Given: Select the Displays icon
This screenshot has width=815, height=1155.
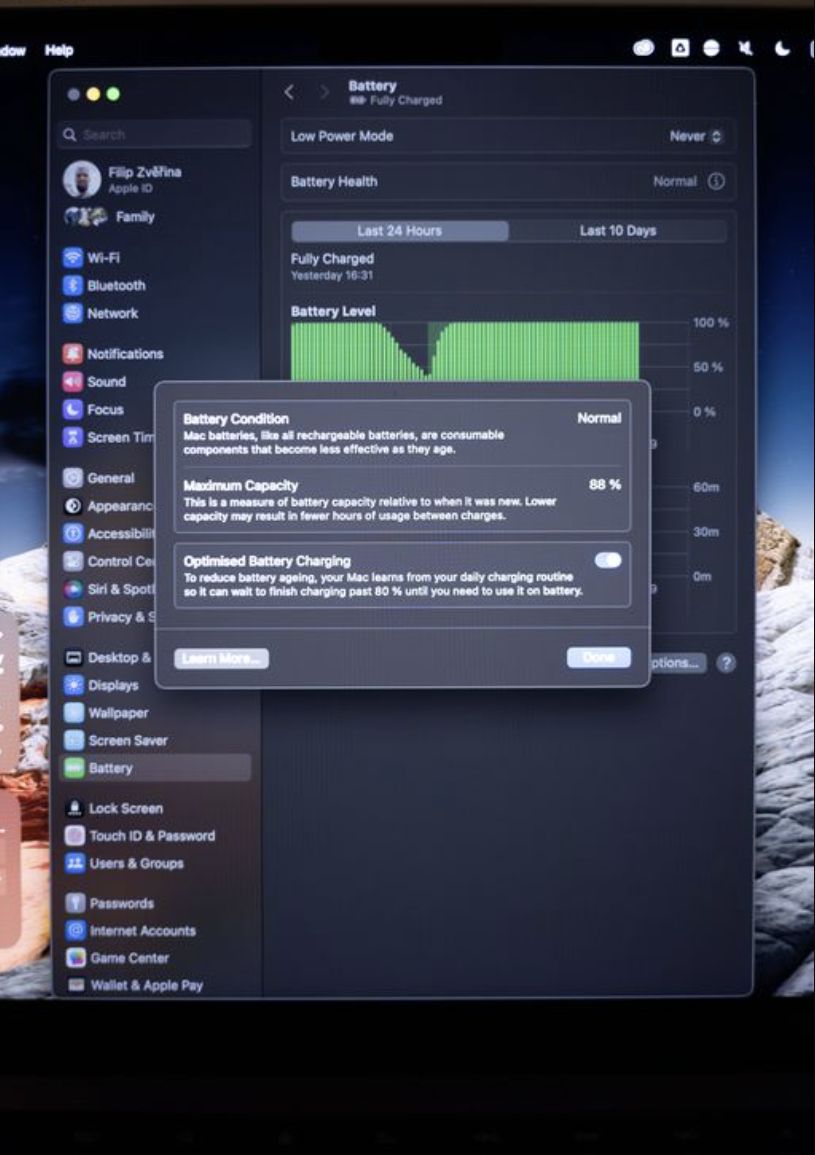Looking at the screenshot, I should [73, 685].
